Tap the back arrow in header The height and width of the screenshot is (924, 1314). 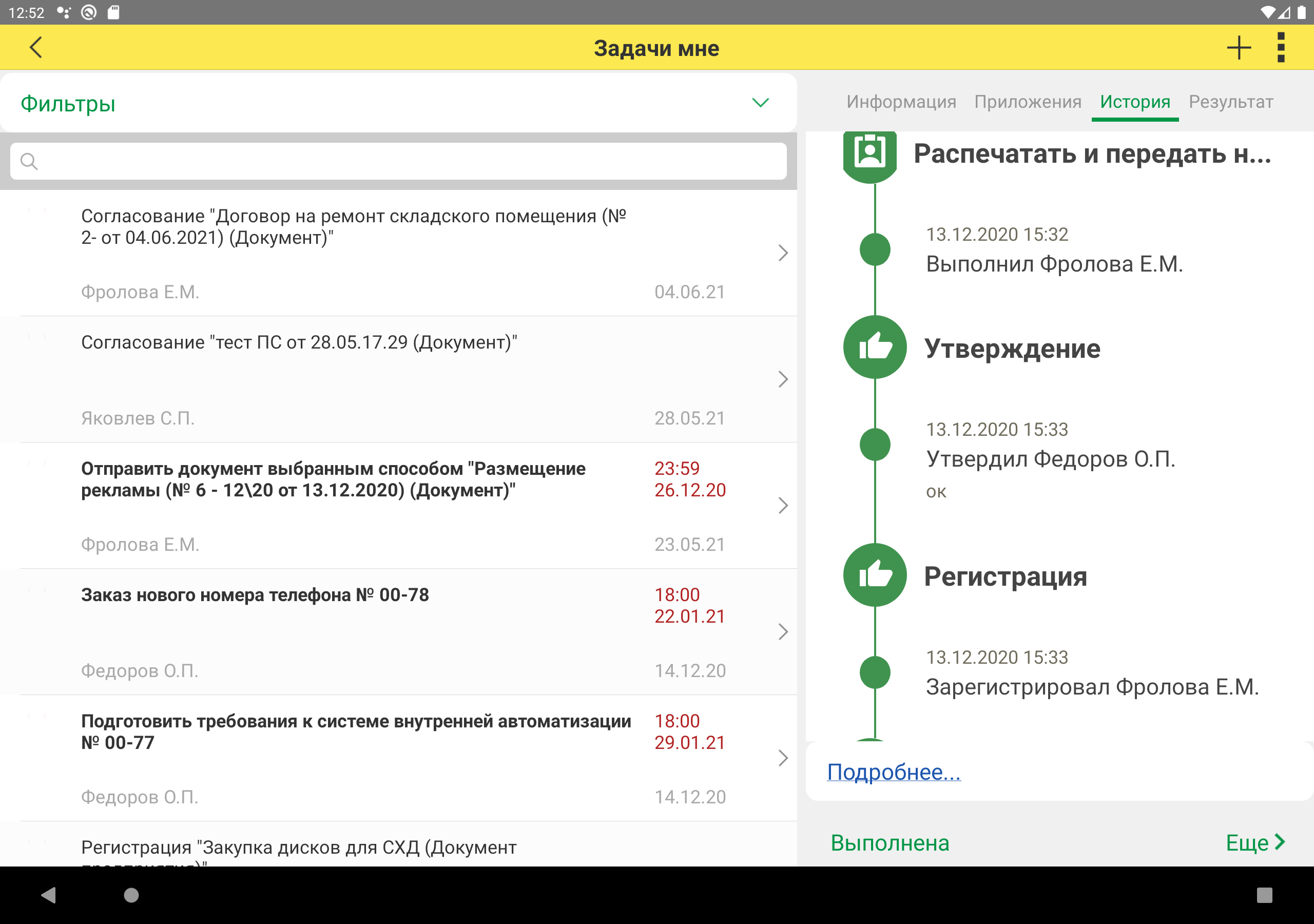pos(35,48)
